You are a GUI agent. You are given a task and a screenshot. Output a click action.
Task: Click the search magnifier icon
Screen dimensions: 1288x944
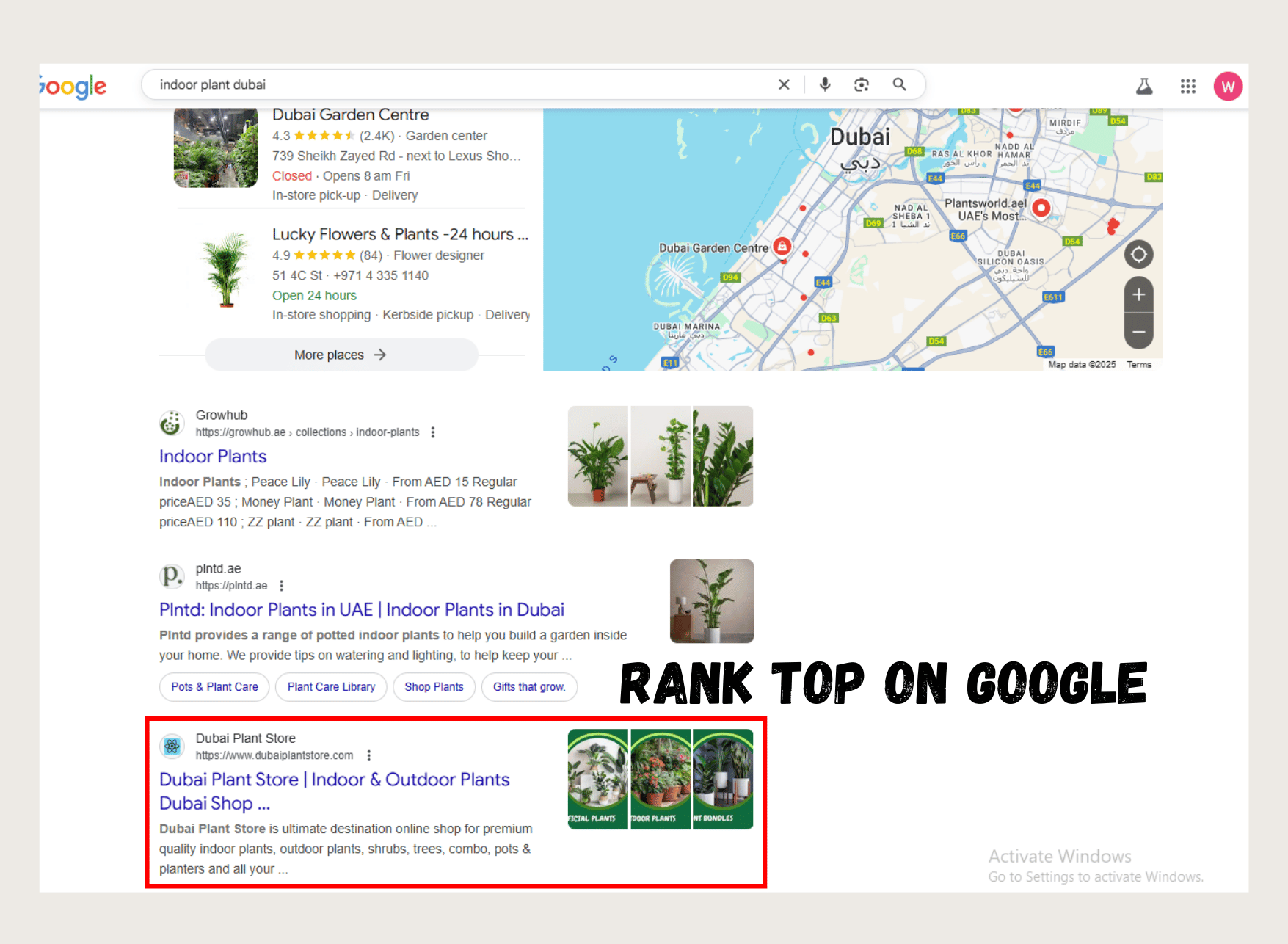[x=899, y=84]
